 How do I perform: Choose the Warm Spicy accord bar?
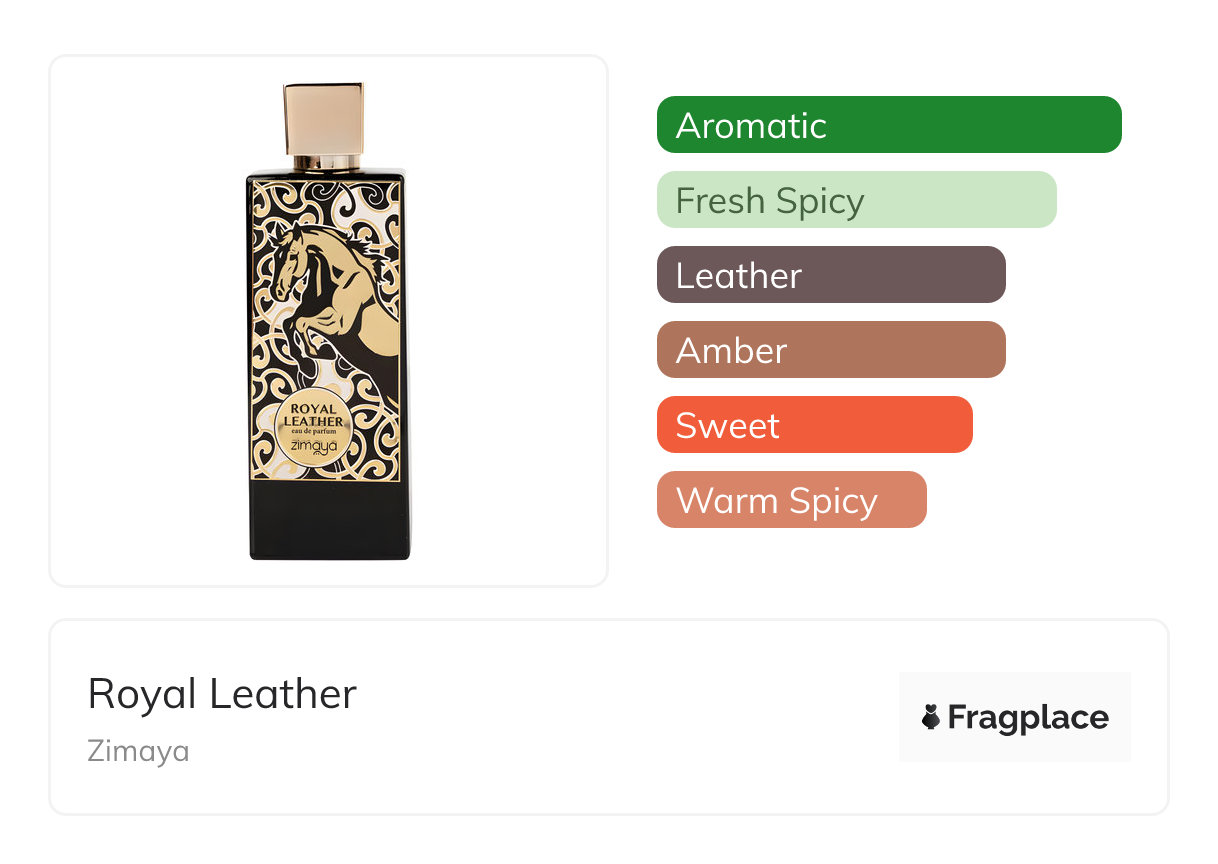pyautogui.click(x=792, y=500)
